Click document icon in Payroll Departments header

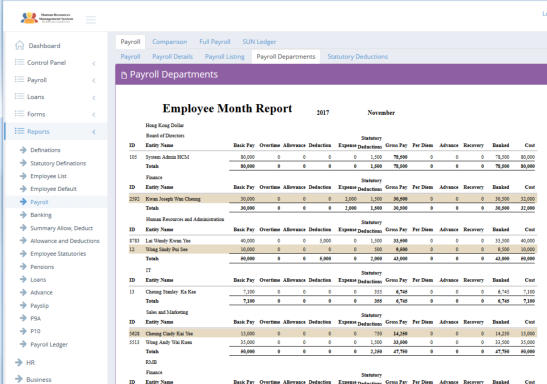click(124, 75)
